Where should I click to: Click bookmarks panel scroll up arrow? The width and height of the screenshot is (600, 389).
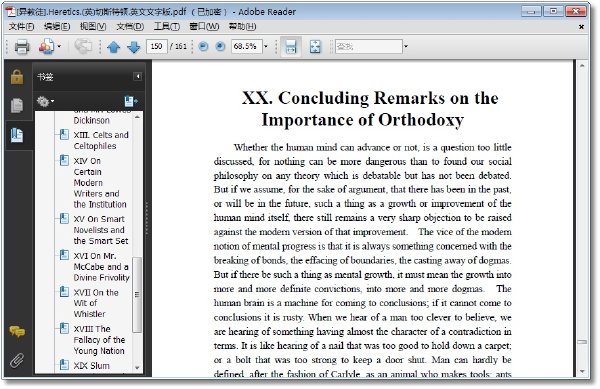coord(137,117)
